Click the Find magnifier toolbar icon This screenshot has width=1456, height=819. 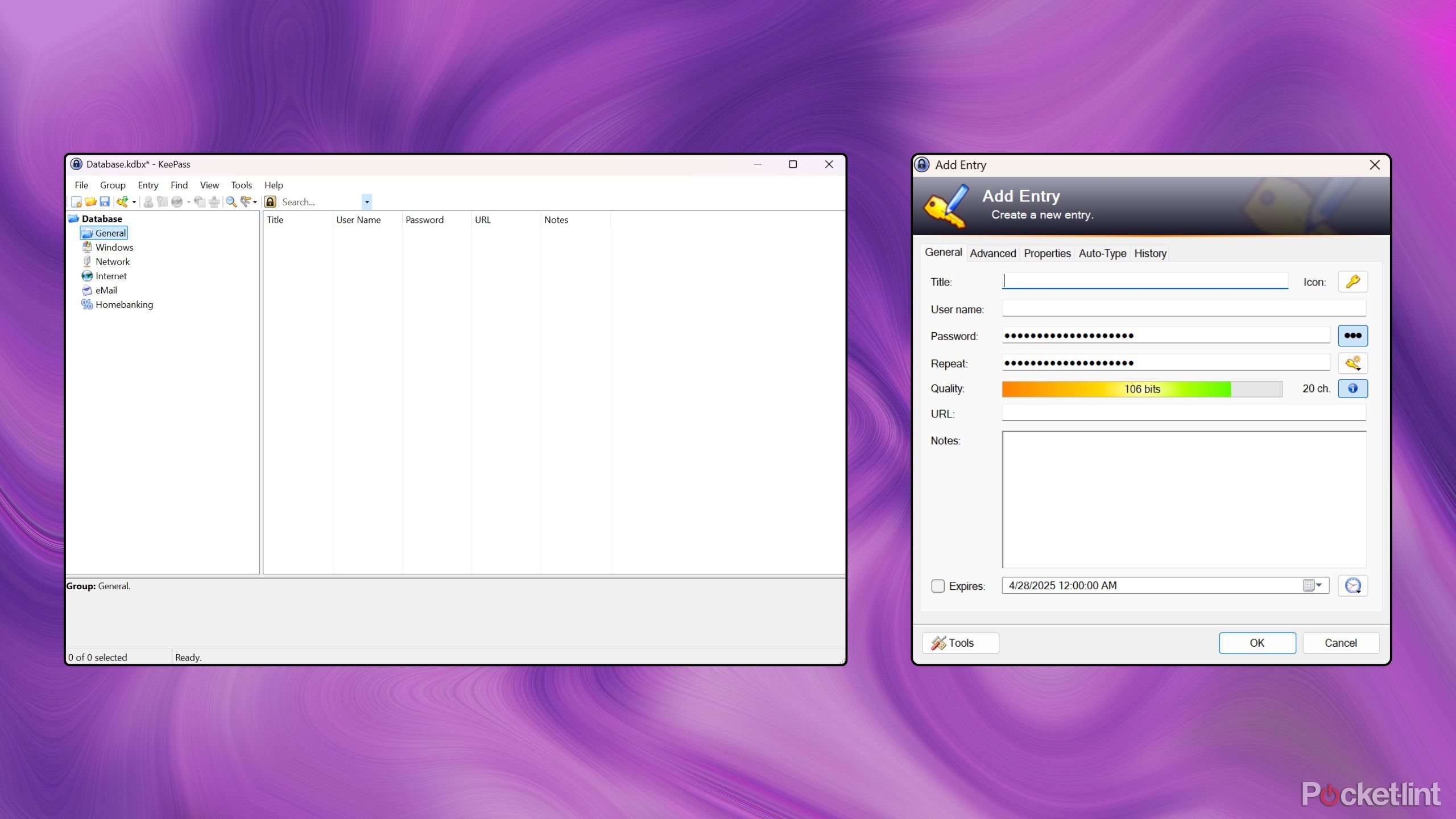231,202
